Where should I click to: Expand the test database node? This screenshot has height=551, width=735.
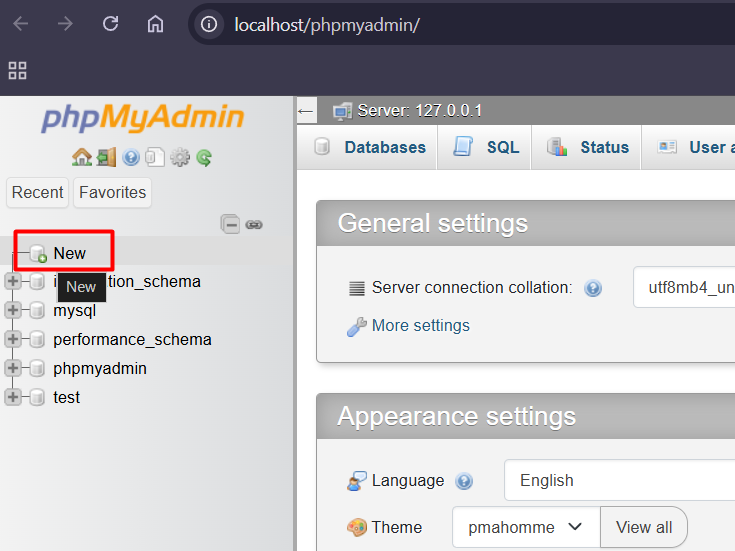13,398
